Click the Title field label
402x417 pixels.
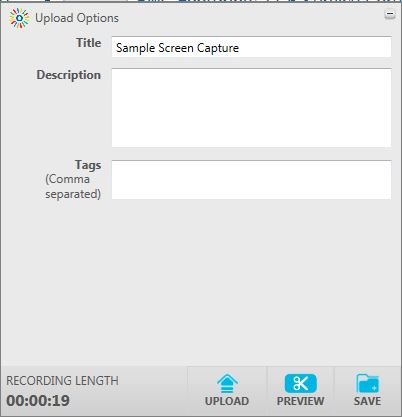(x=89, y=43)
